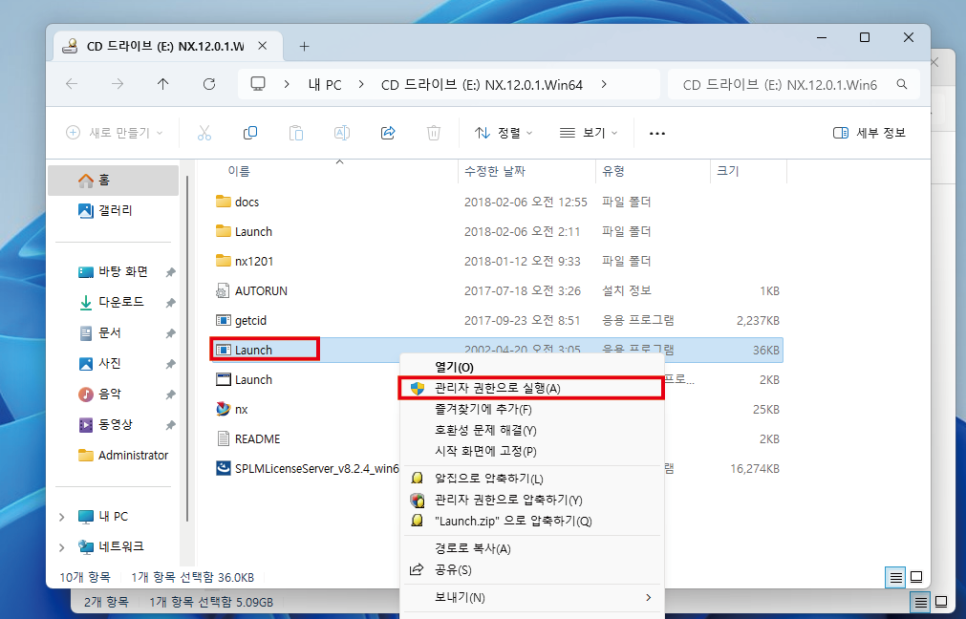The image size is (966, 619).
Task: Expand 내 PC in navigation pane
Action: point(61,517)
